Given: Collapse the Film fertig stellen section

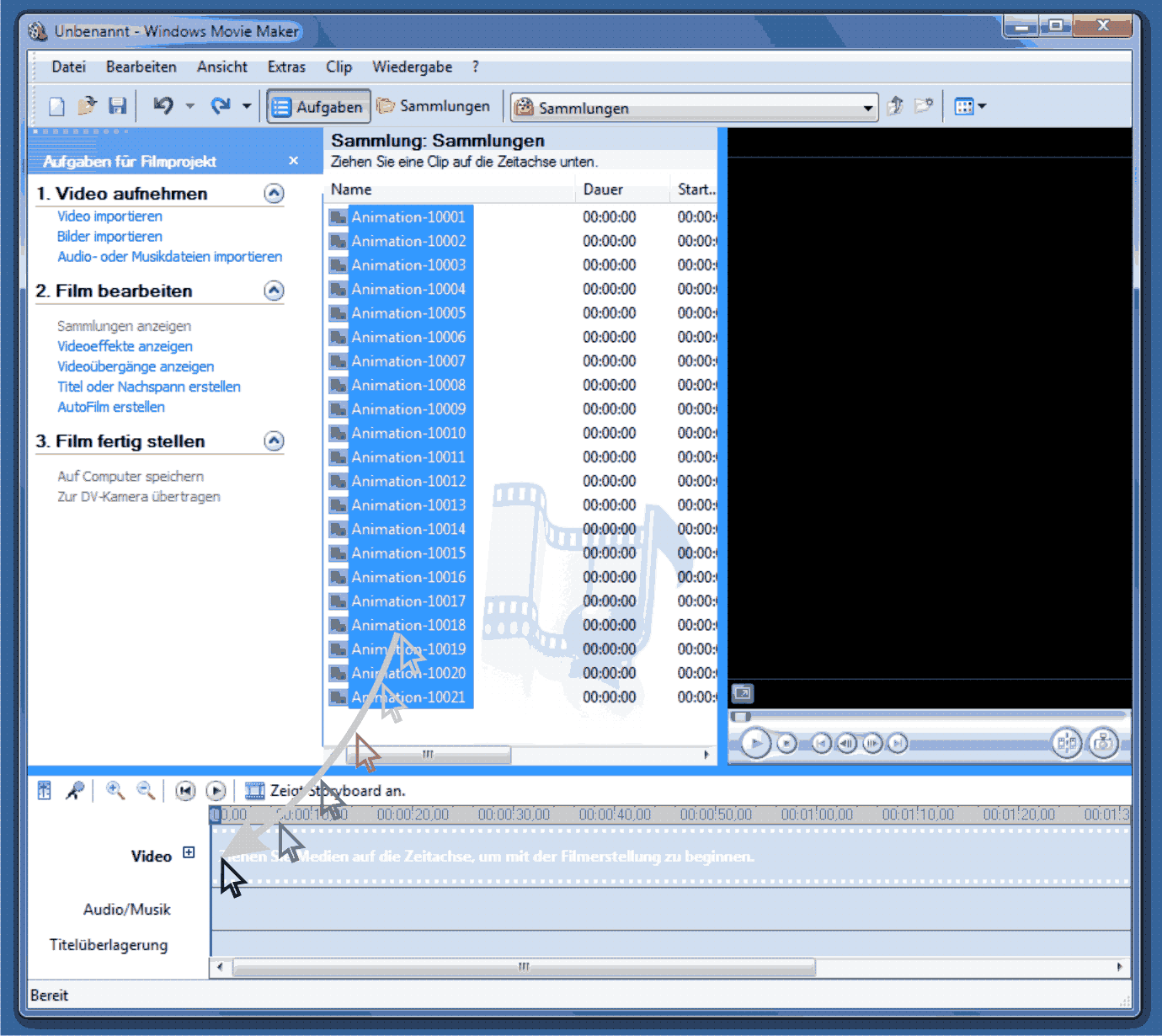Looking at the screenshot, I should tap(274, 441).
